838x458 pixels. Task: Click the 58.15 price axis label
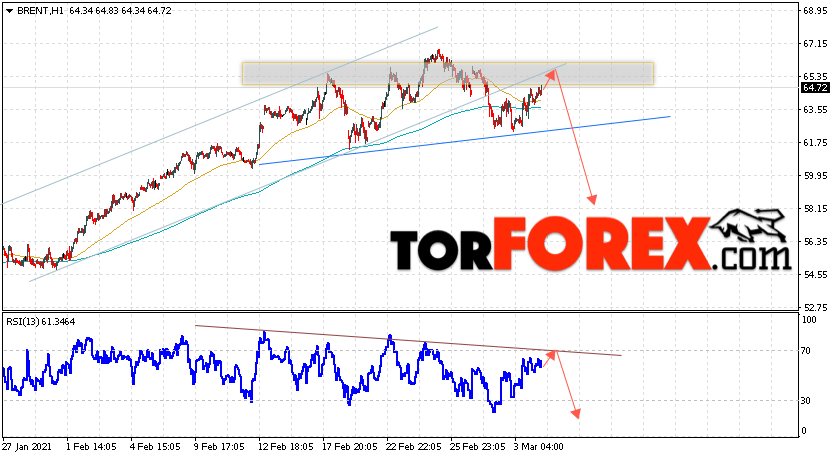coord(815,208)
